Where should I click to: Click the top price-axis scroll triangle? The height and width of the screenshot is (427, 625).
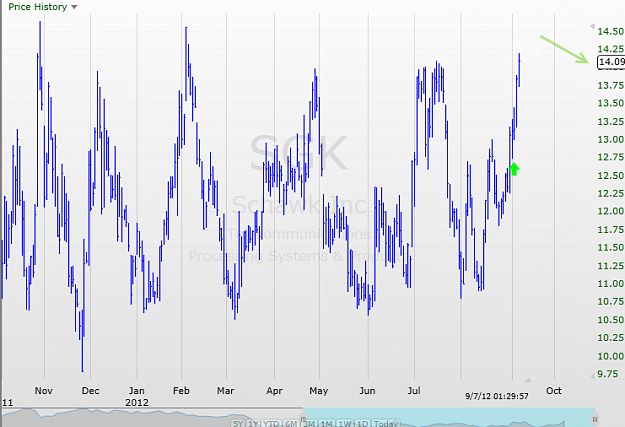coord(592,26)
